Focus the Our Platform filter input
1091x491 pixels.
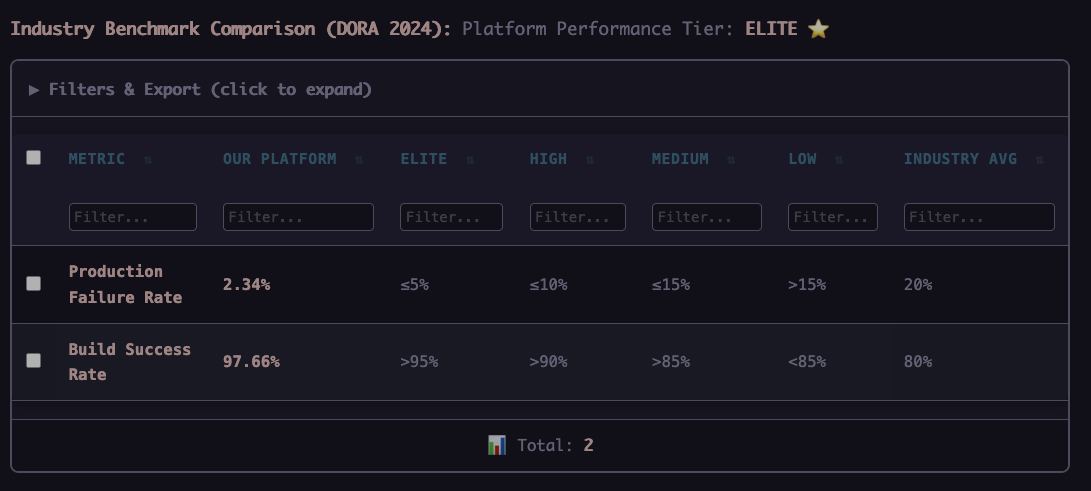(298, 217)
